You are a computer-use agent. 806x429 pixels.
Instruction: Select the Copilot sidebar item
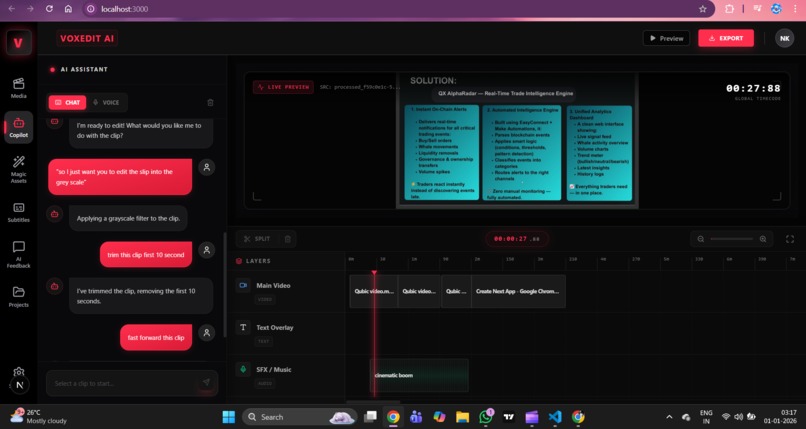tap(19, 127)
